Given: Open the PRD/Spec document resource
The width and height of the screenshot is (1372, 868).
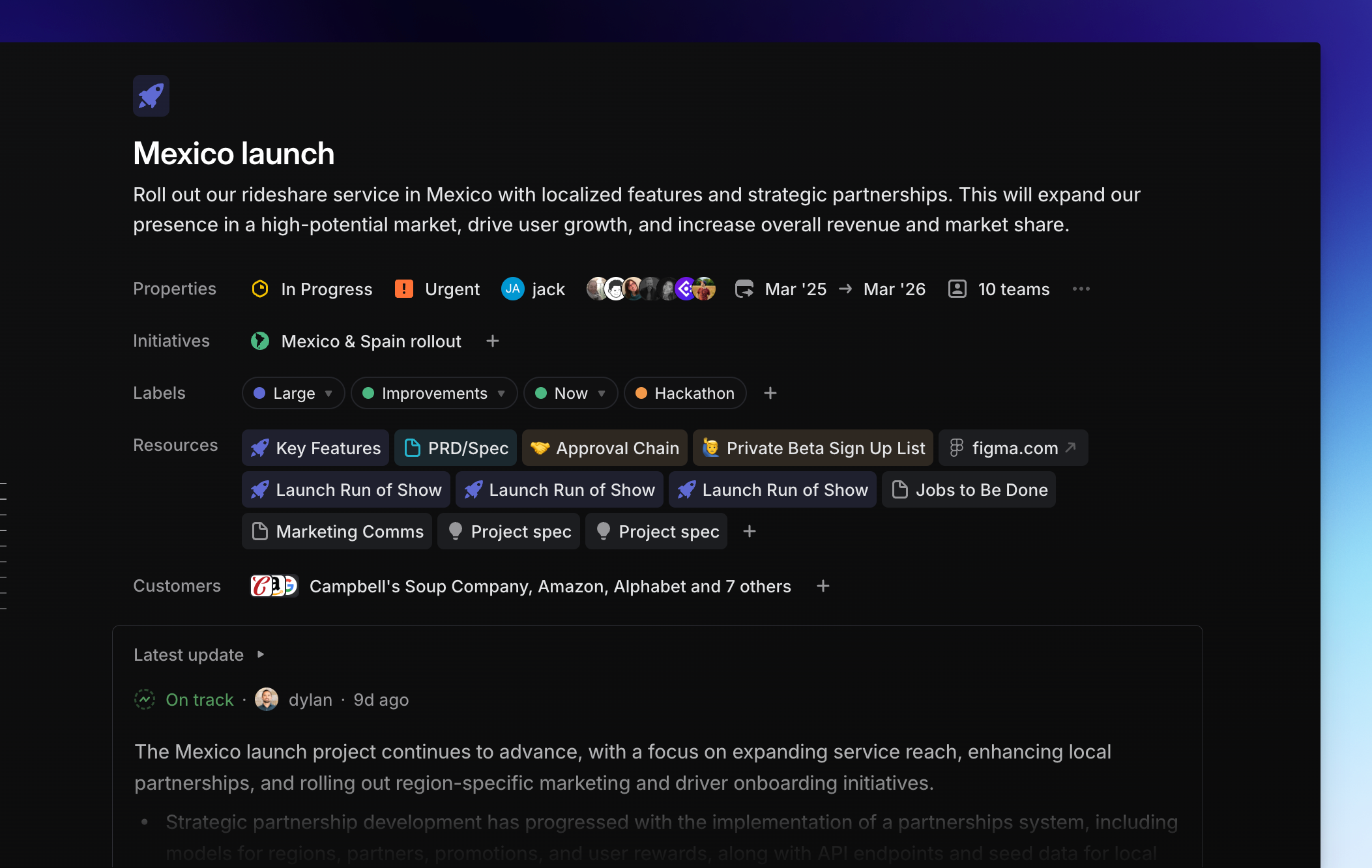Looking at the screenshot, I should click(x=455, y=448).
